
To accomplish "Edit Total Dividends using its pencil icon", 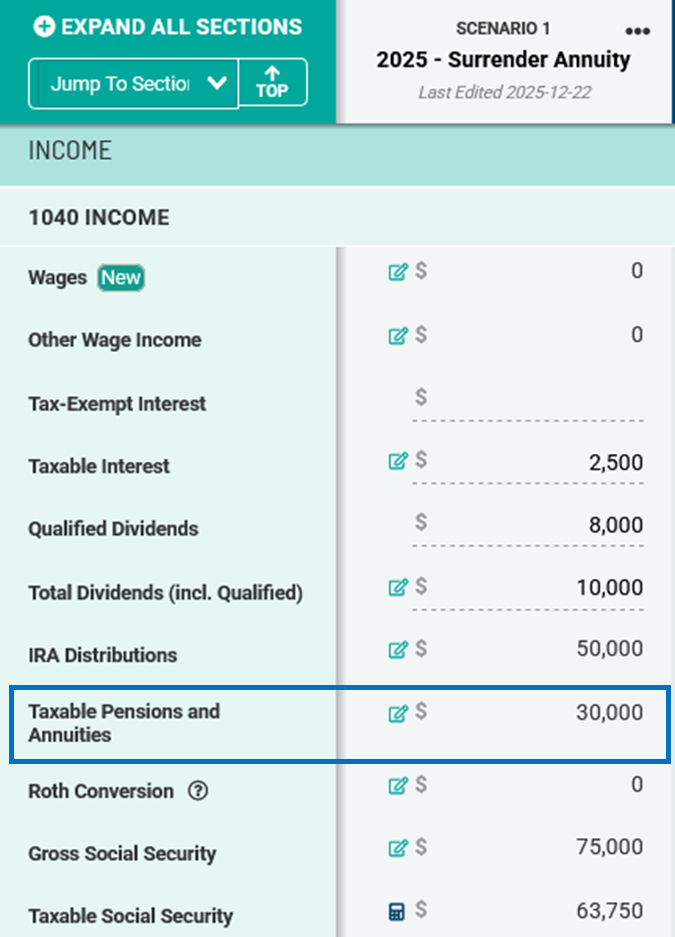I will (397, 587).
